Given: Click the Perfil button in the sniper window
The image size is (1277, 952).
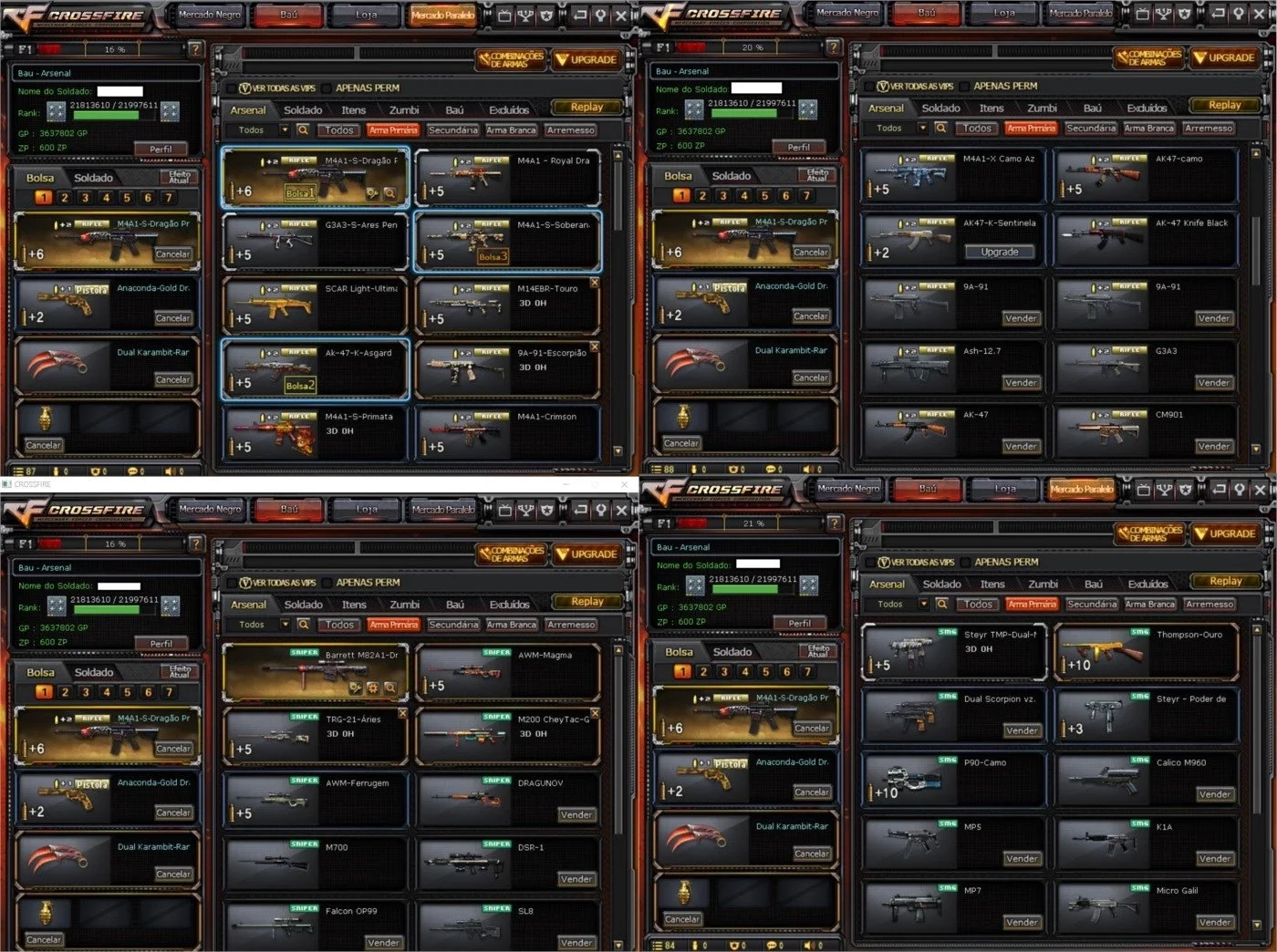Looking at the screenshot, I should pyautogui.click(x=161, y=644).
